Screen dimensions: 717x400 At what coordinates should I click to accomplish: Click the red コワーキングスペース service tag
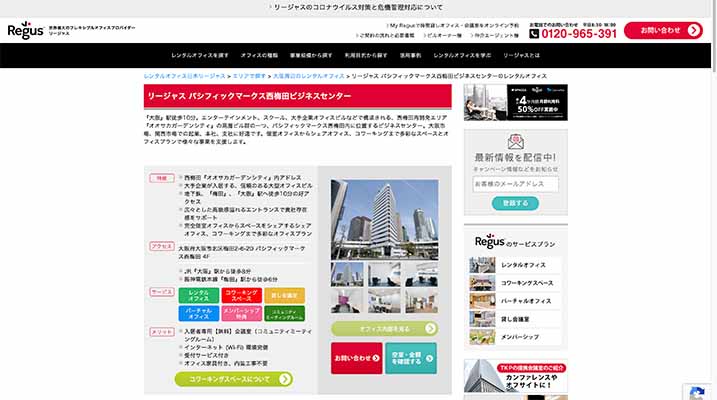[241, 295]
